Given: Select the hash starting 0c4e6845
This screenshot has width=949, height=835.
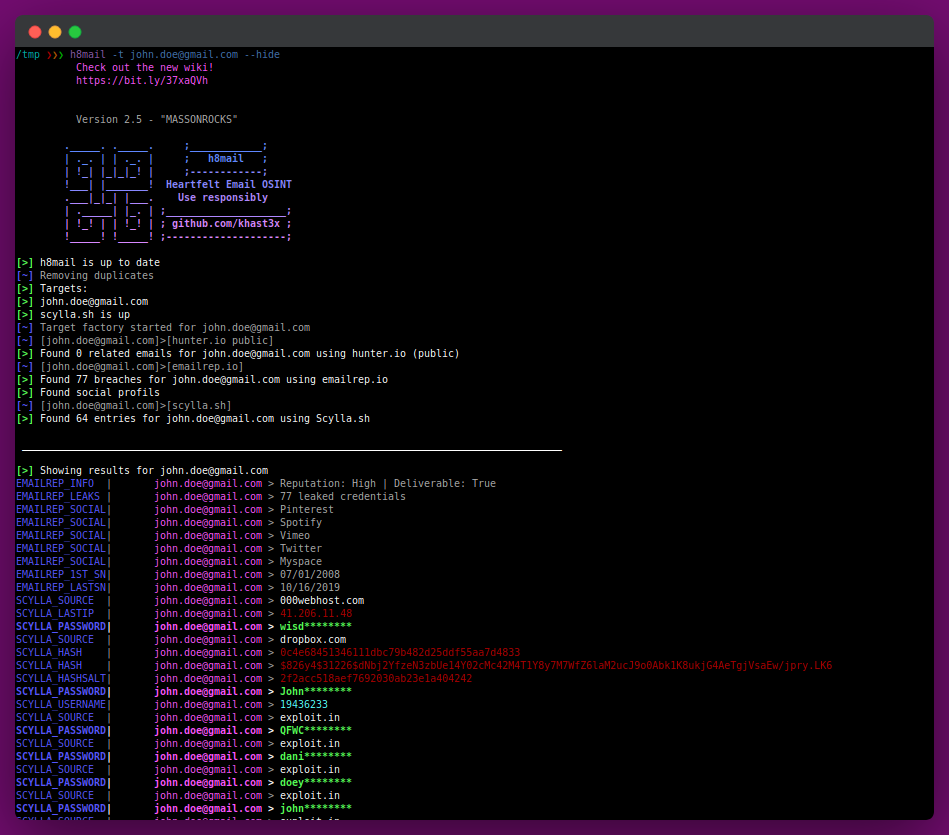Looking at the screenshot, I should 400,652.
